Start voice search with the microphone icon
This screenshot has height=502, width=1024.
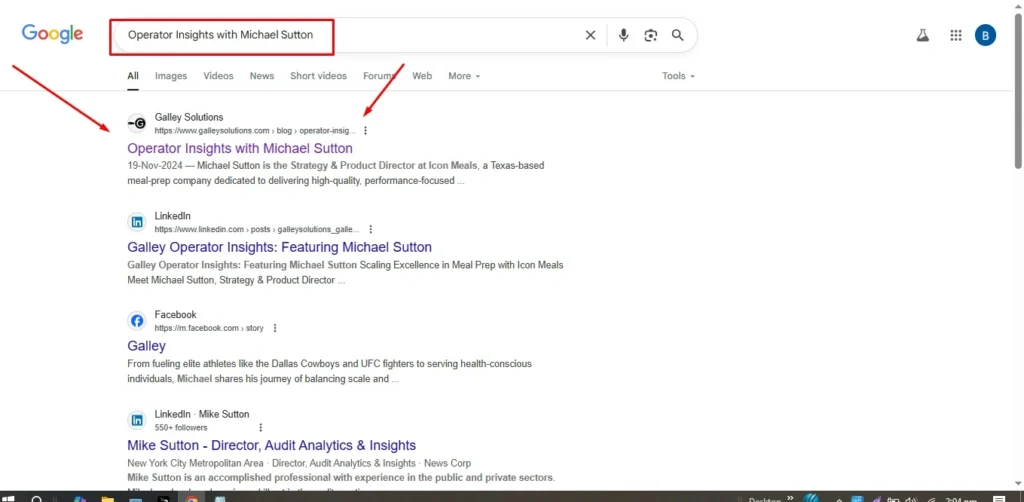point(624,35)
